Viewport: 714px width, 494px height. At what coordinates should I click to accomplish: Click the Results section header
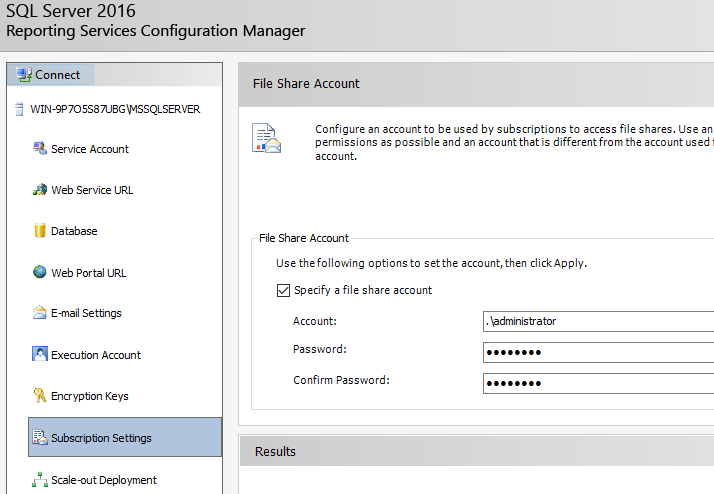tap(275, 451)
